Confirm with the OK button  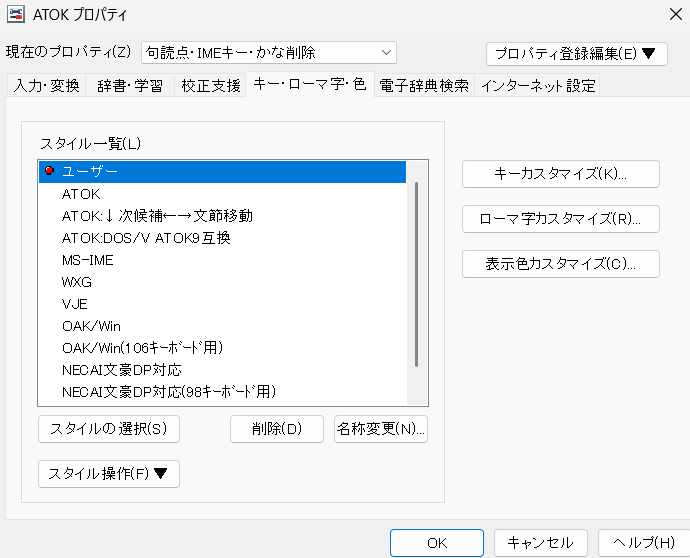pyautogui.click(x=437, y=543)
